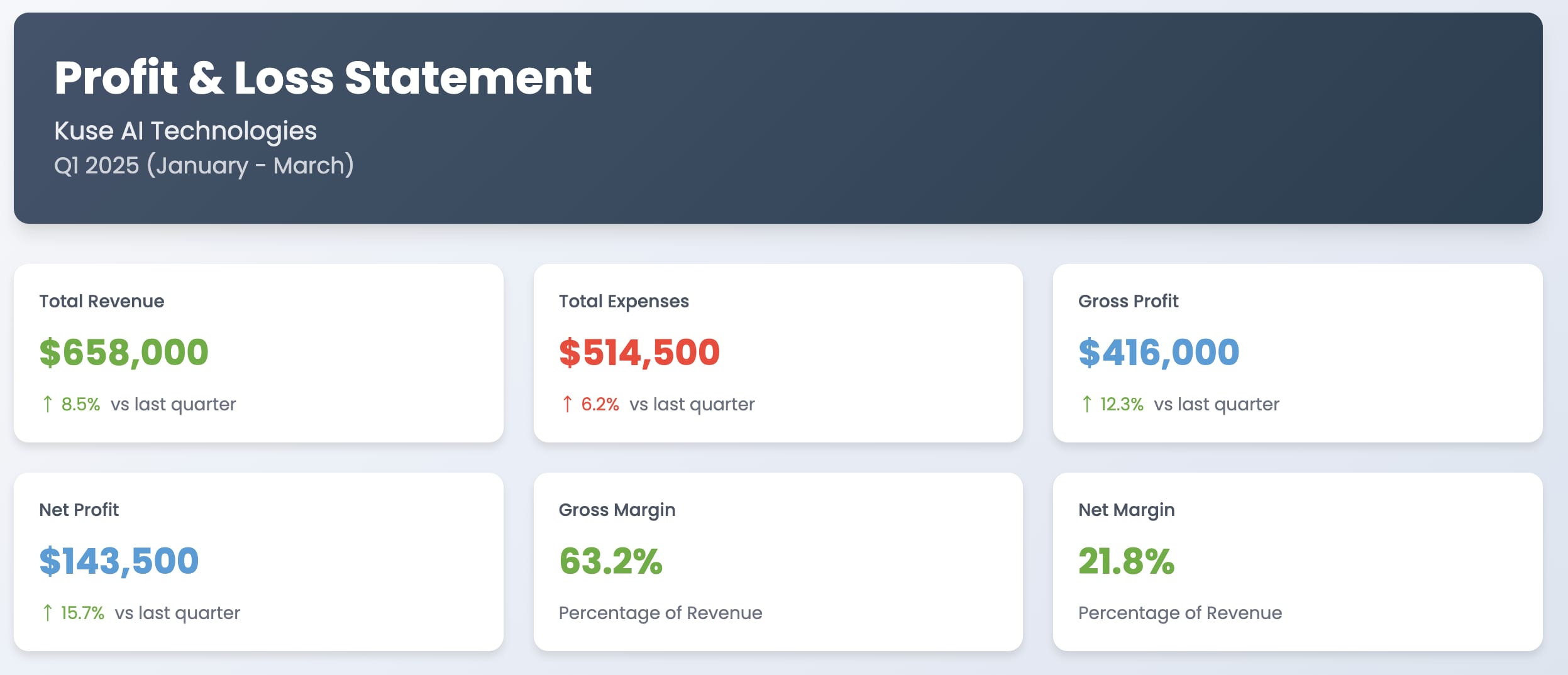The width and height of the screenshot is (1568, 675).
Task: Select the $416,000 gross profit figure
Action: click(1159, 352)
